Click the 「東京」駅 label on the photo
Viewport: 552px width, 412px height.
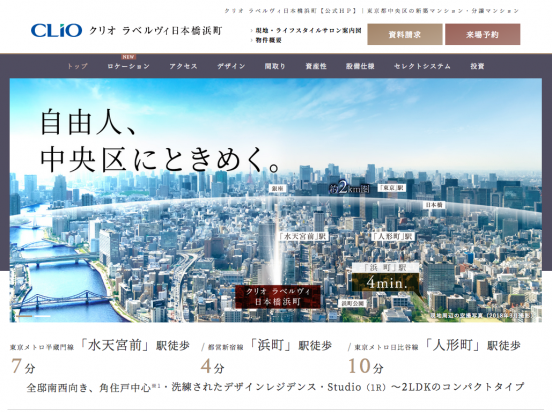point(392,188)
